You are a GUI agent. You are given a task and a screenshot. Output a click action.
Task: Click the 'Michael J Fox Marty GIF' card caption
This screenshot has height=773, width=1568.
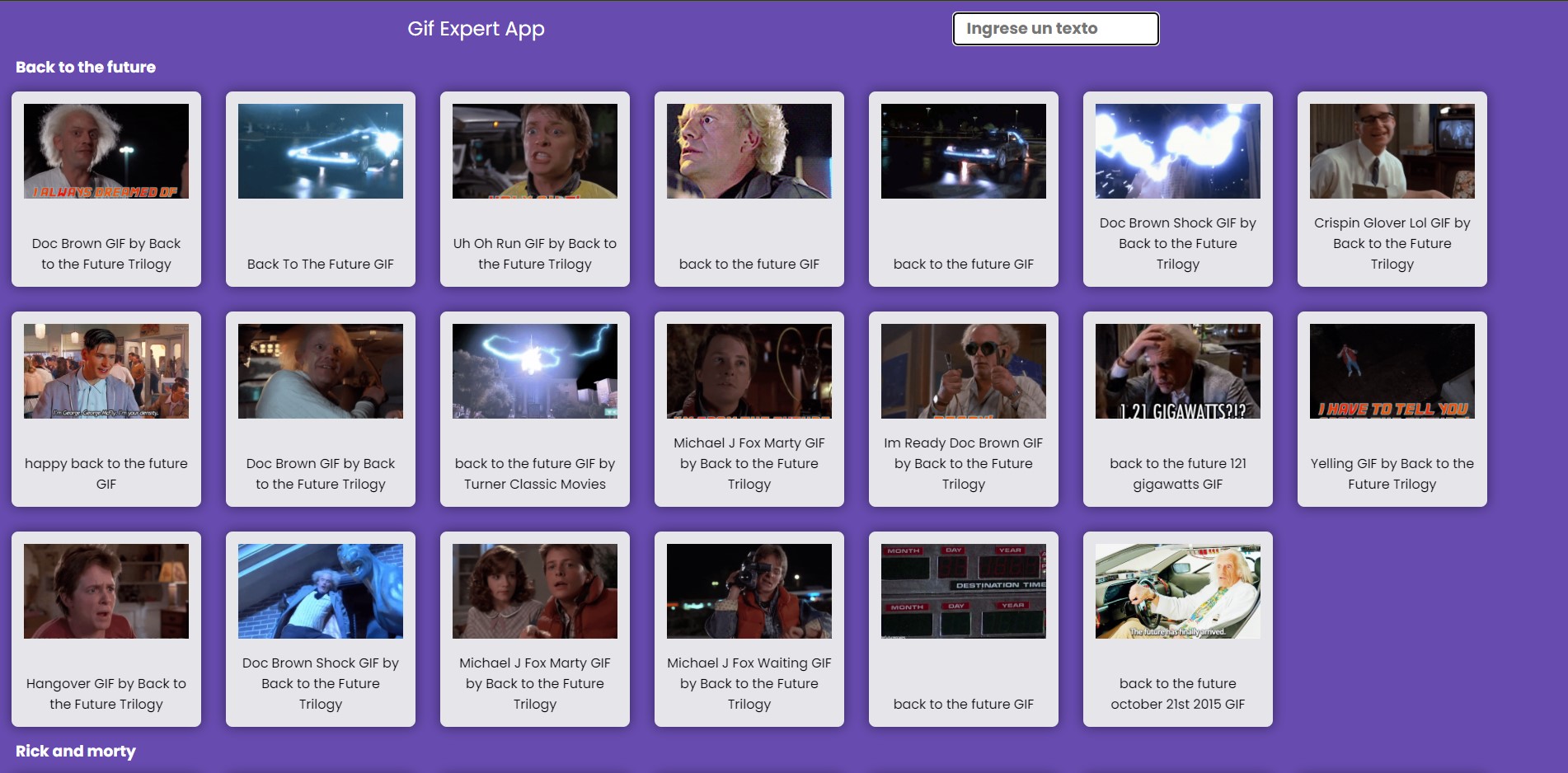coord(749,463)
